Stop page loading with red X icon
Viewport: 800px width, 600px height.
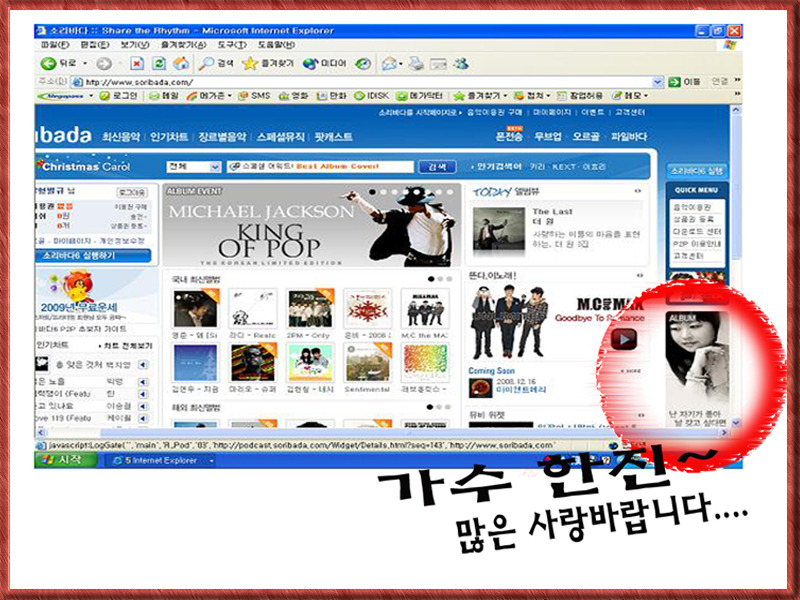(137, 64)
